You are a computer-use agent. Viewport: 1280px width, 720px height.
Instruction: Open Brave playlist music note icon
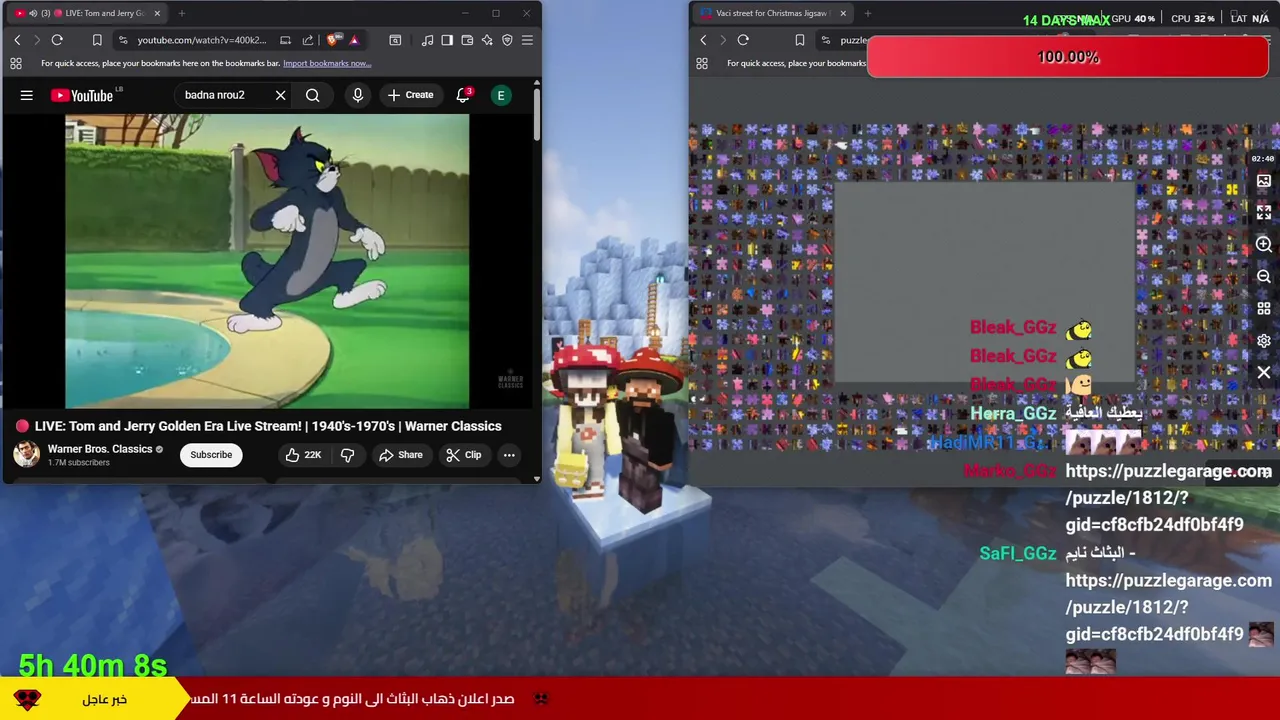427,40
